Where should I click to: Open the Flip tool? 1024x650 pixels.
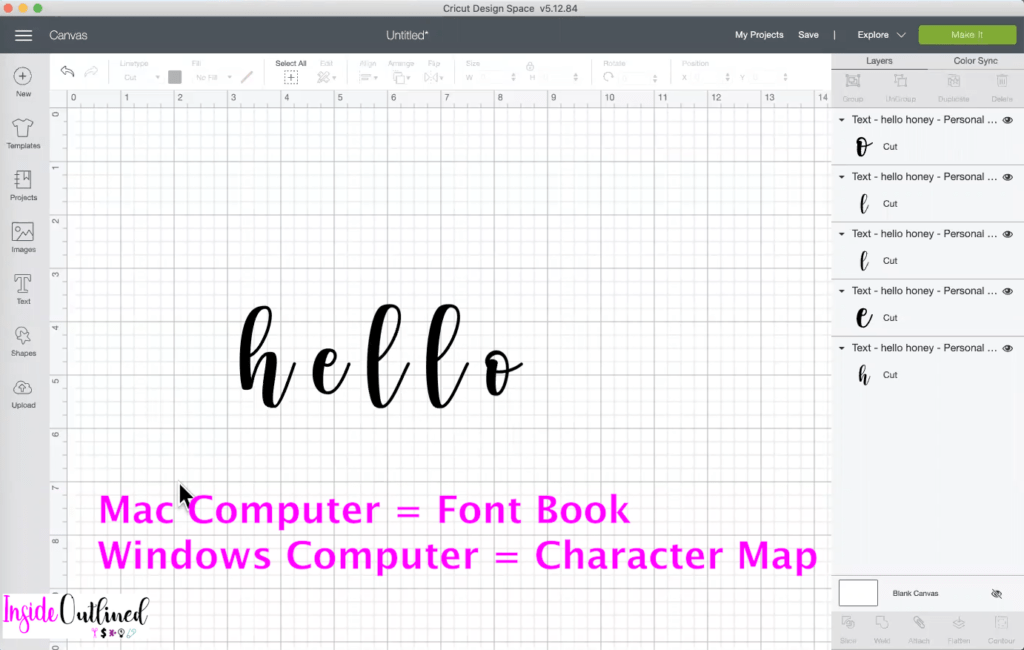[434, 77]
